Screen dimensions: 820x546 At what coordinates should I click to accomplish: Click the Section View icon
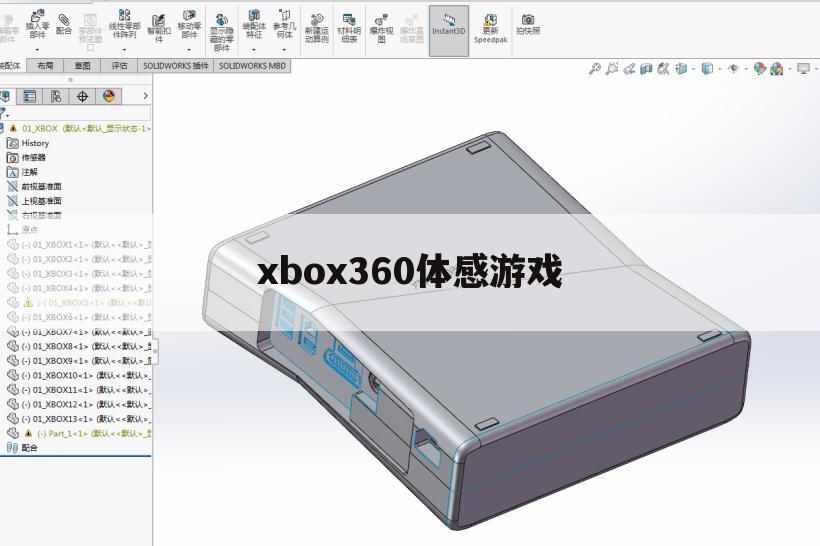coord(646,69)
